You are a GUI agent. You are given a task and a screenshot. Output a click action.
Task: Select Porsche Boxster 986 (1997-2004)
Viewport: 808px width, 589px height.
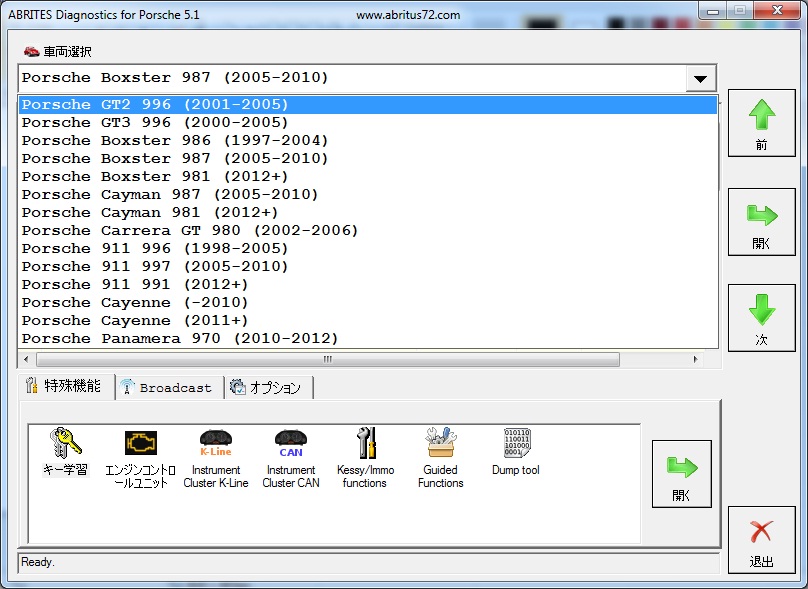click(x=368, y=141)
